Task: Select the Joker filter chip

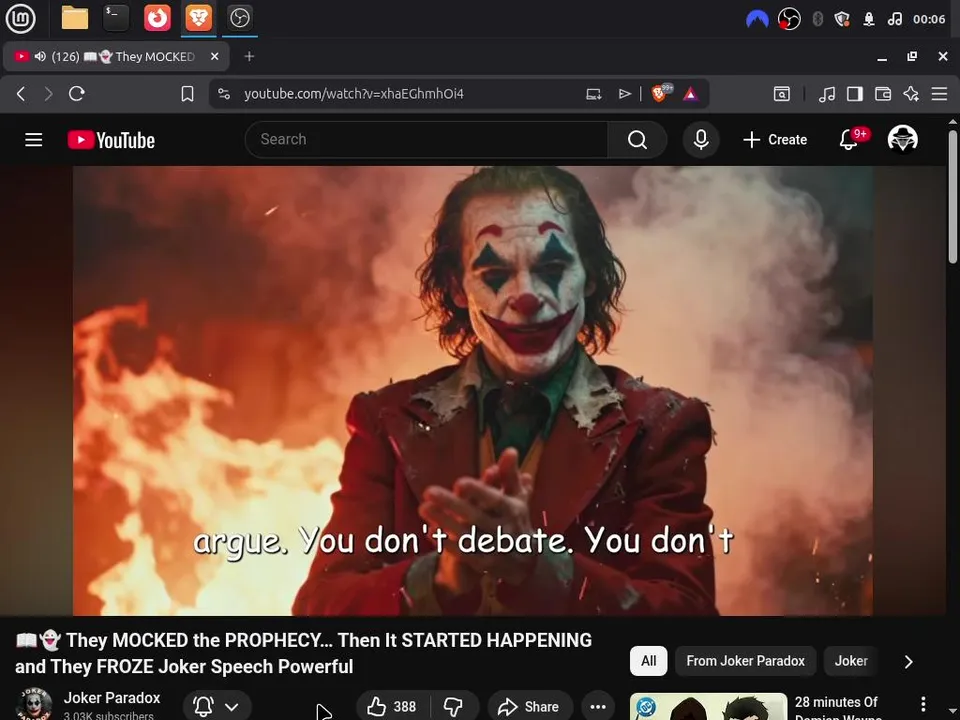Action: (851, 661)
